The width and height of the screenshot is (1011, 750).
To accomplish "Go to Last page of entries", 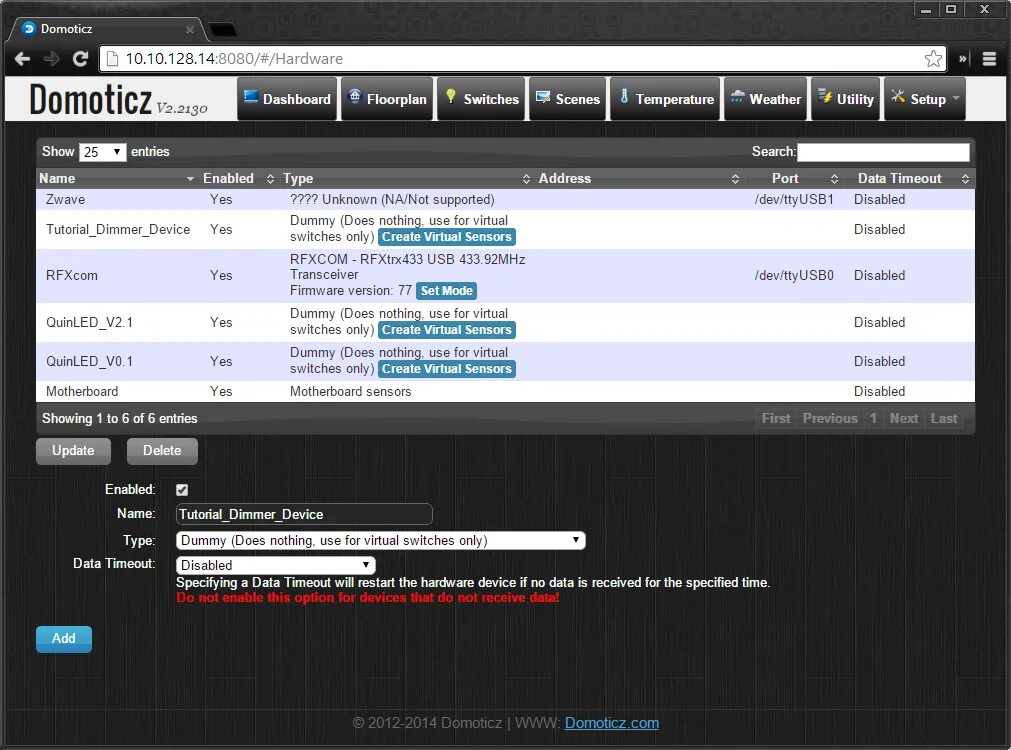I will (x=944, y=419).
